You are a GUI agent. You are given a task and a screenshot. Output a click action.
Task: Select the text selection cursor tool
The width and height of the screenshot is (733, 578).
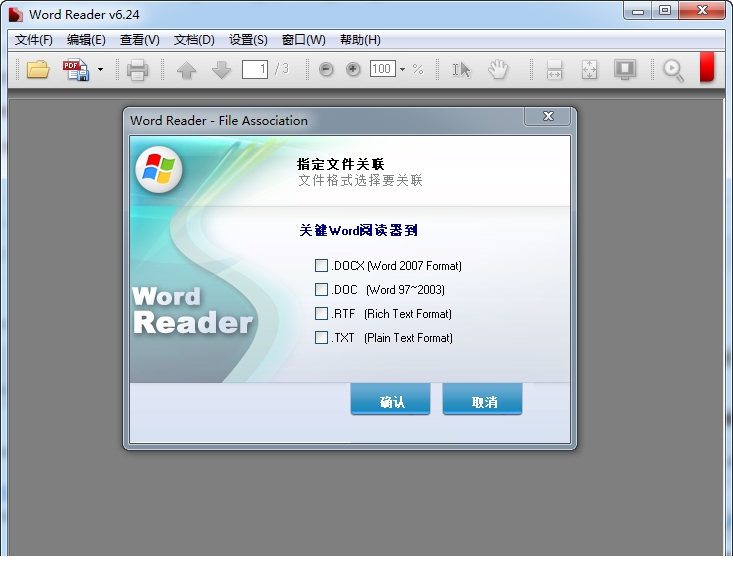(x=461, y=70)
